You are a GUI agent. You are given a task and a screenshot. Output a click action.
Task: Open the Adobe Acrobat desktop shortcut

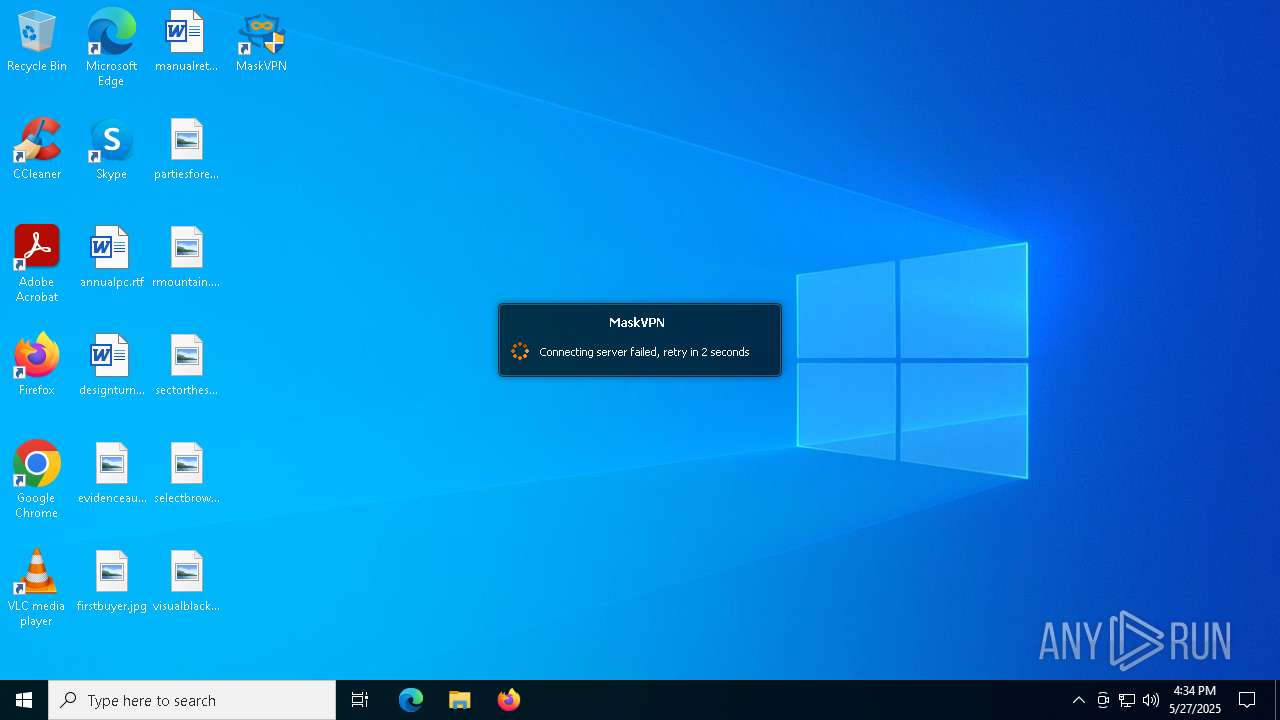pos(37,264)
